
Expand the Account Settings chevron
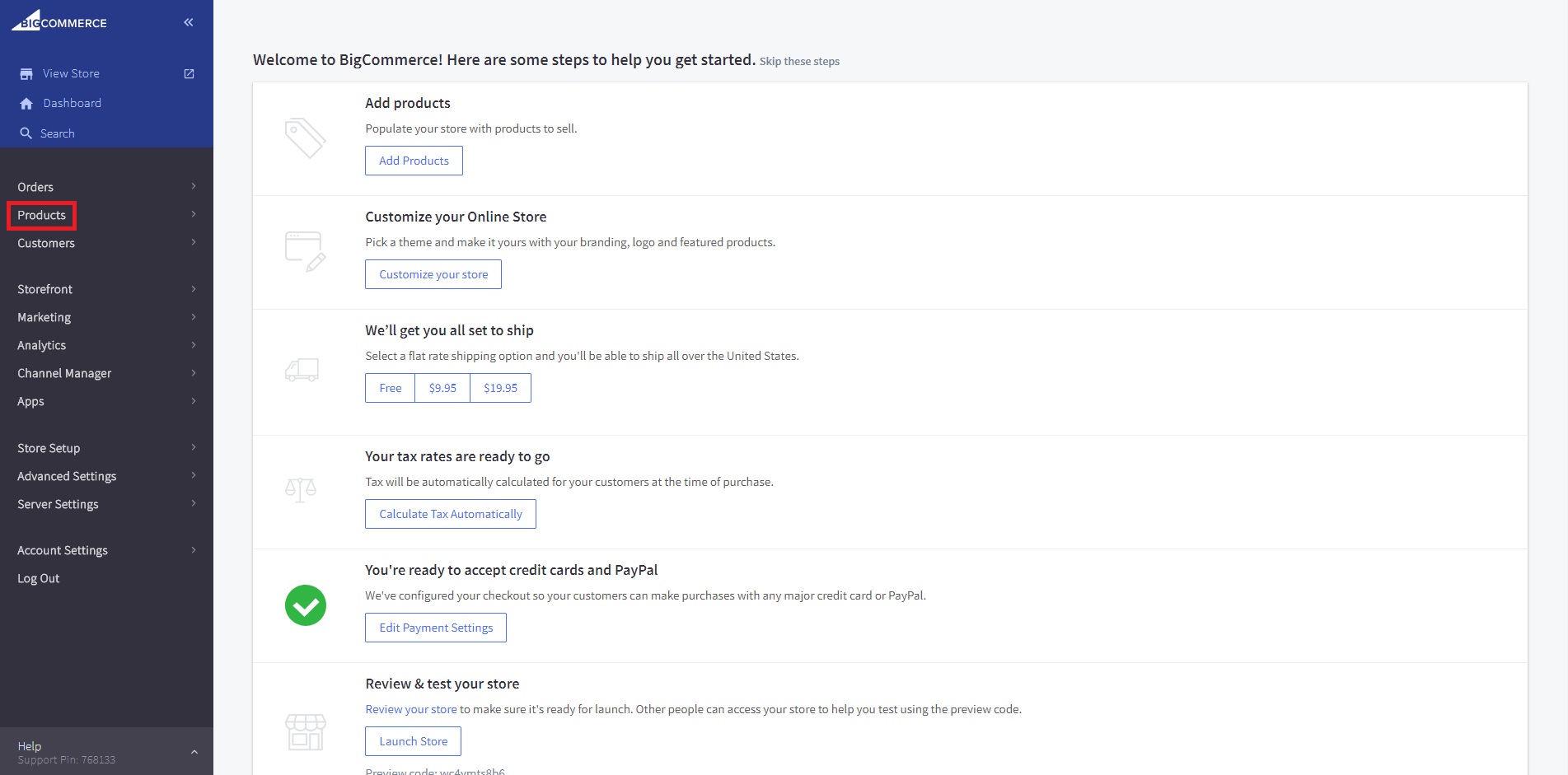pyautogui.click(x=194, y=549)
